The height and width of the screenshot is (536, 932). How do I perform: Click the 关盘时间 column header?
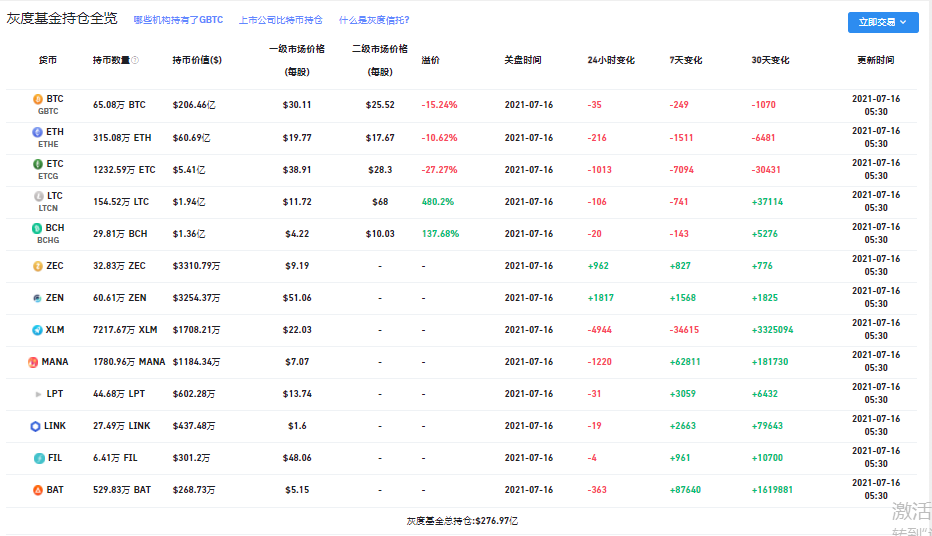523,60
